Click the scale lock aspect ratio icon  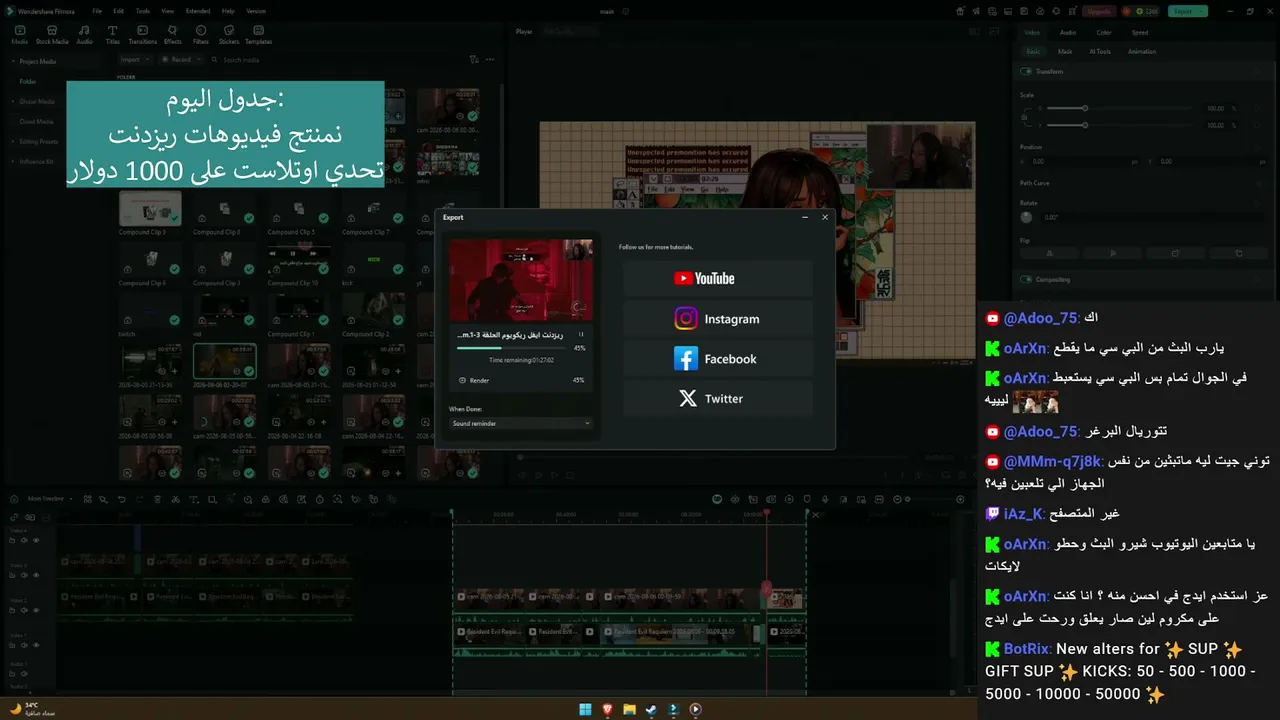[x=1024, y=117]
